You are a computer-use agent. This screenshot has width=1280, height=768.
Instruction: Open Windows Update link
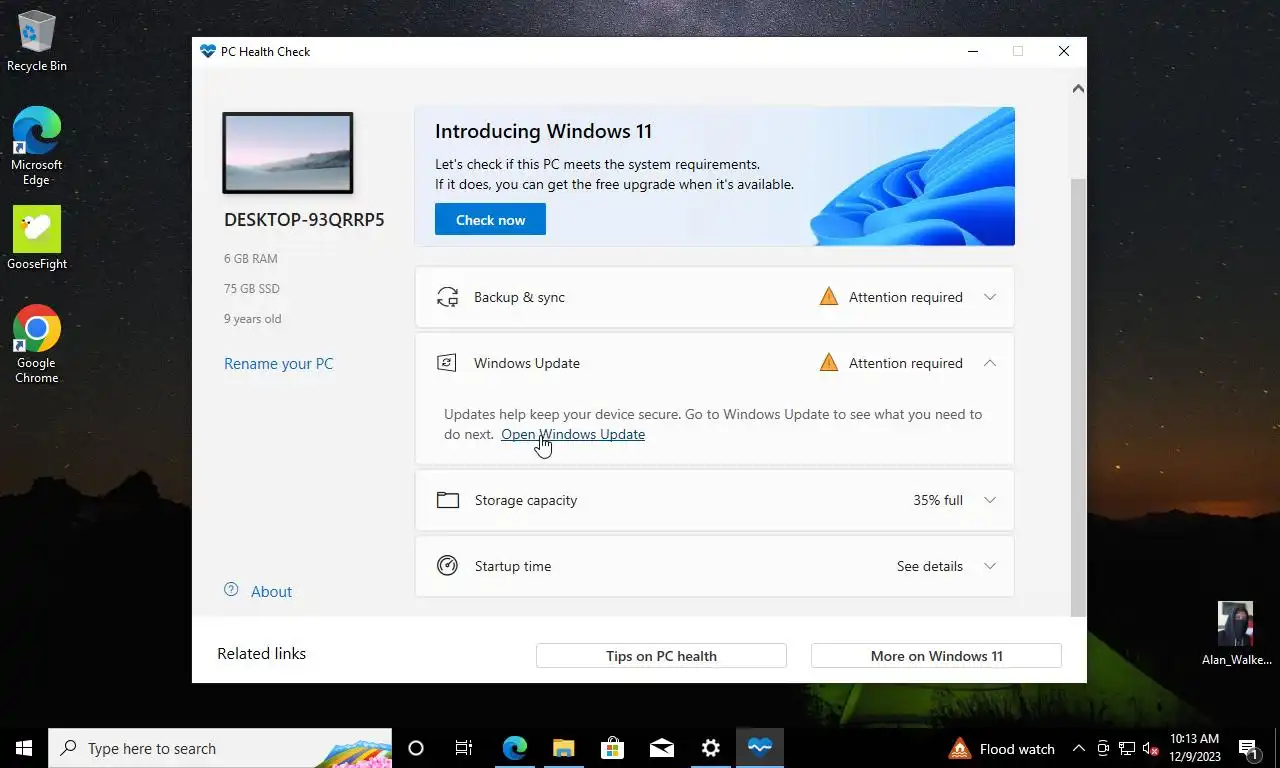pos(573,434)
